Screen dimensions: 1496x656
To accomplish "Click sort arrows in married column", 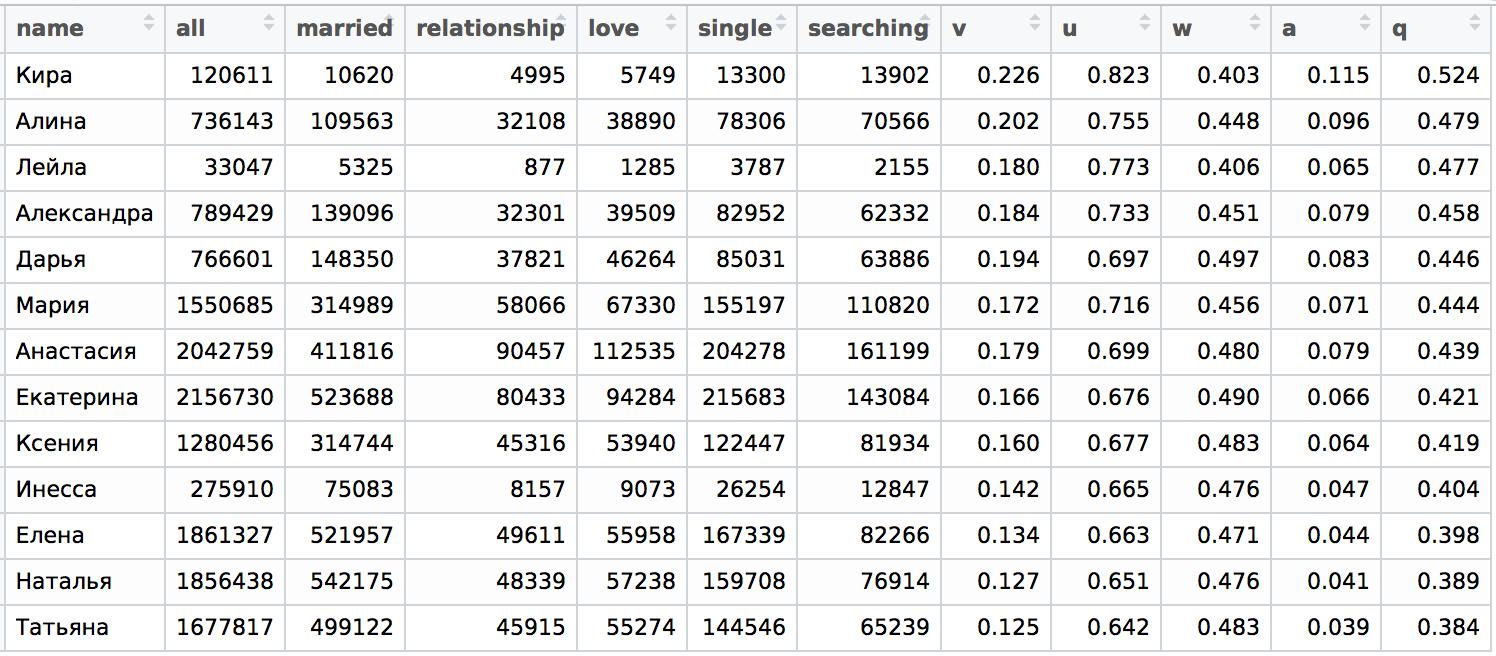I will coord(389,22).
